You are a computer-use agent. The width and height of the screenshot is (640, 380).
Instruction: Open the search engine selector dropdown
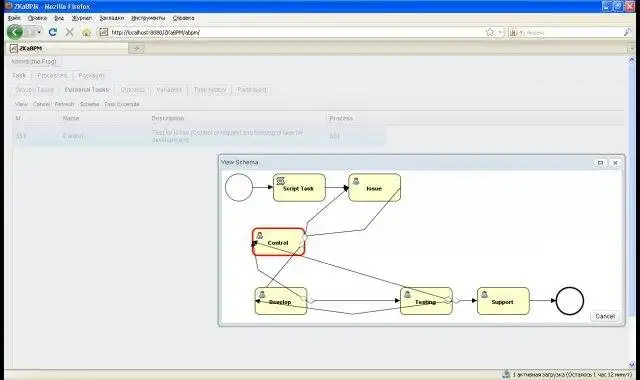pos(513,32)
